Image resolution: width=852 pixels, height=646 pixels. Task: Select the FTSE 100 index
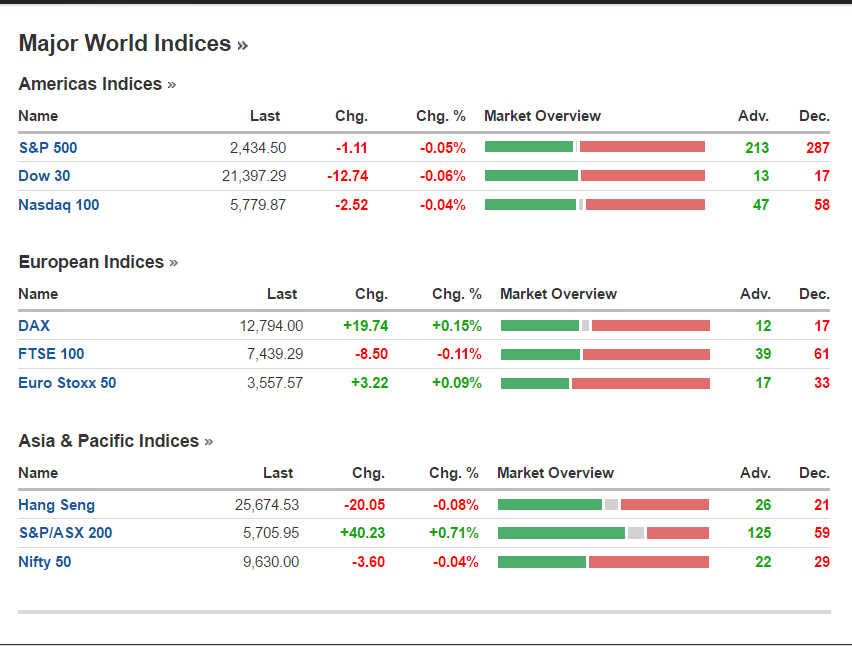click(x=51, y=354)
